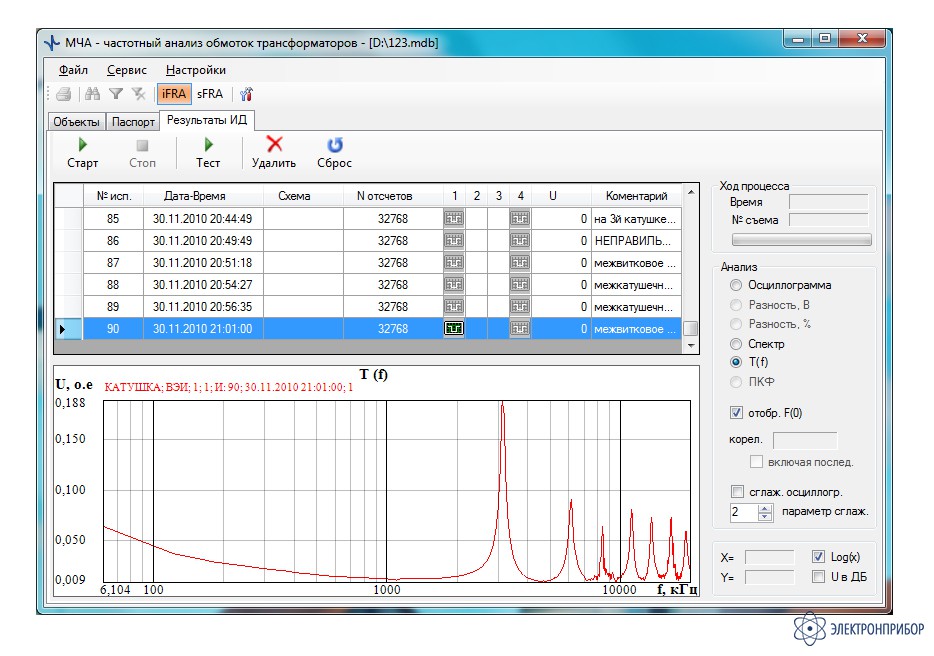Click the active channel 1 icon in row 90
934x656 pixels.
click(454, 329)
